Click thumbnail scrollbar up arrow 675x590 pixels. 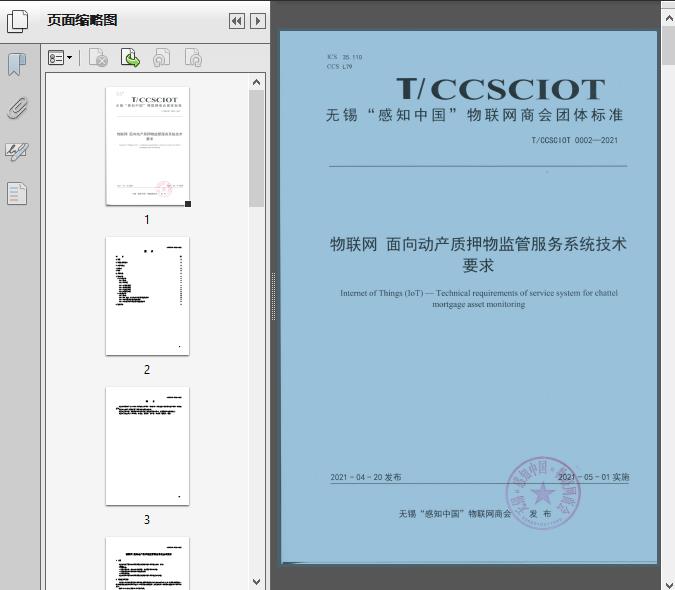tap(257, 82)
